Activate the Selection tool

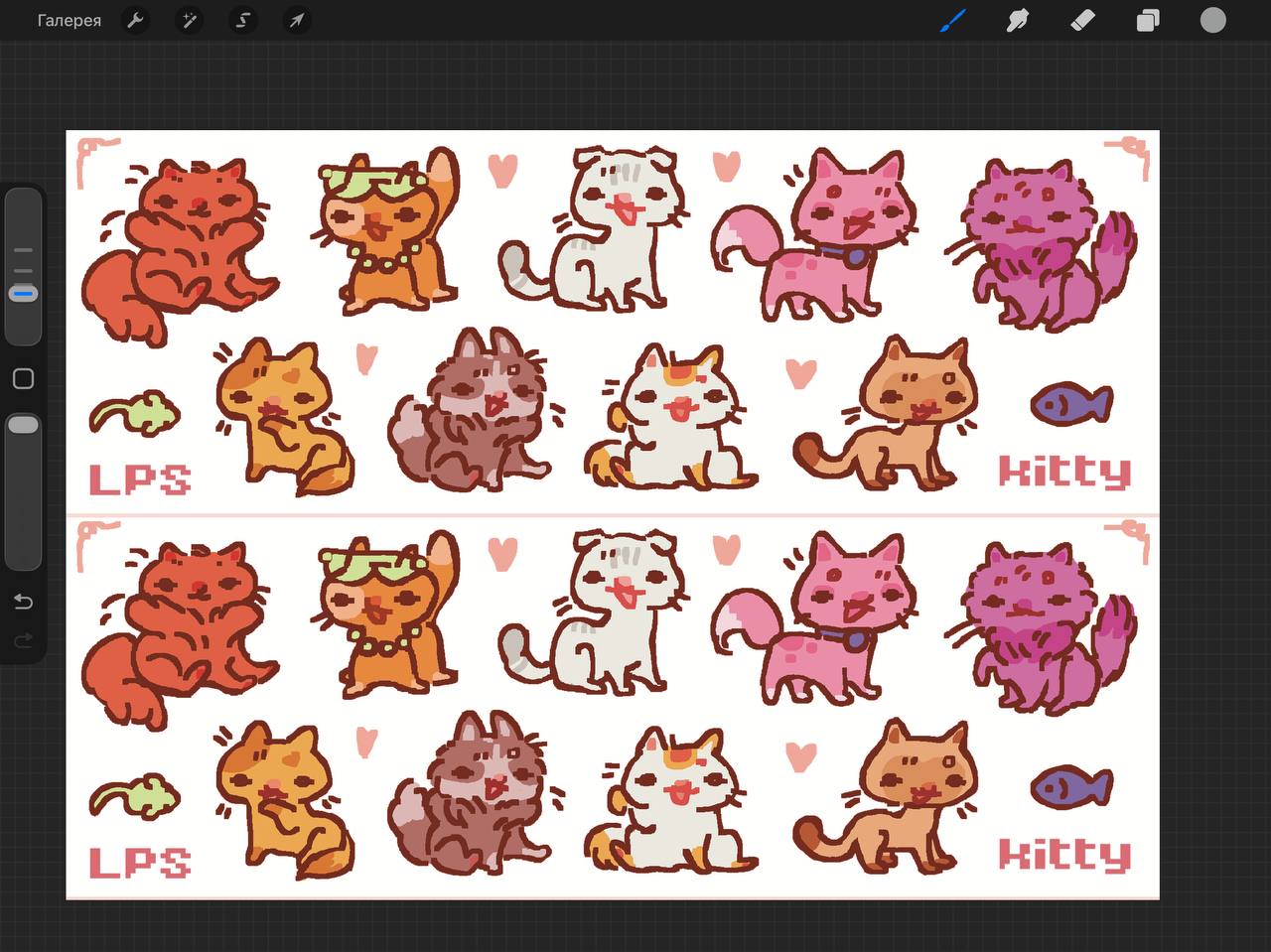tap(242, 20)
